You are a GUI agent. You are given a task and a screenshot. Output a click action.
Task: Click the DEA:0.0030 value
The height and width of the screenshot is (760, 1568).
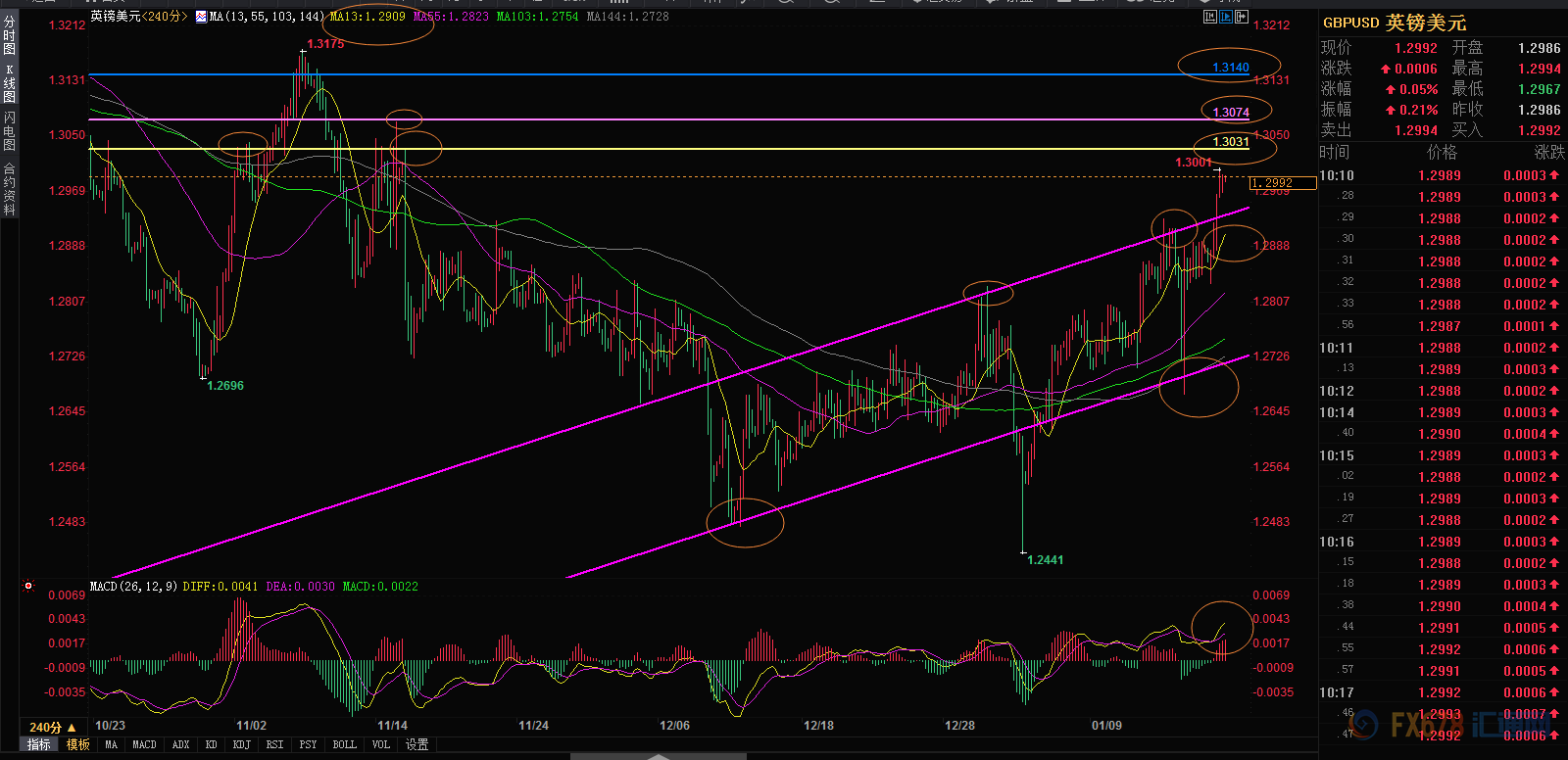(301, 587)
